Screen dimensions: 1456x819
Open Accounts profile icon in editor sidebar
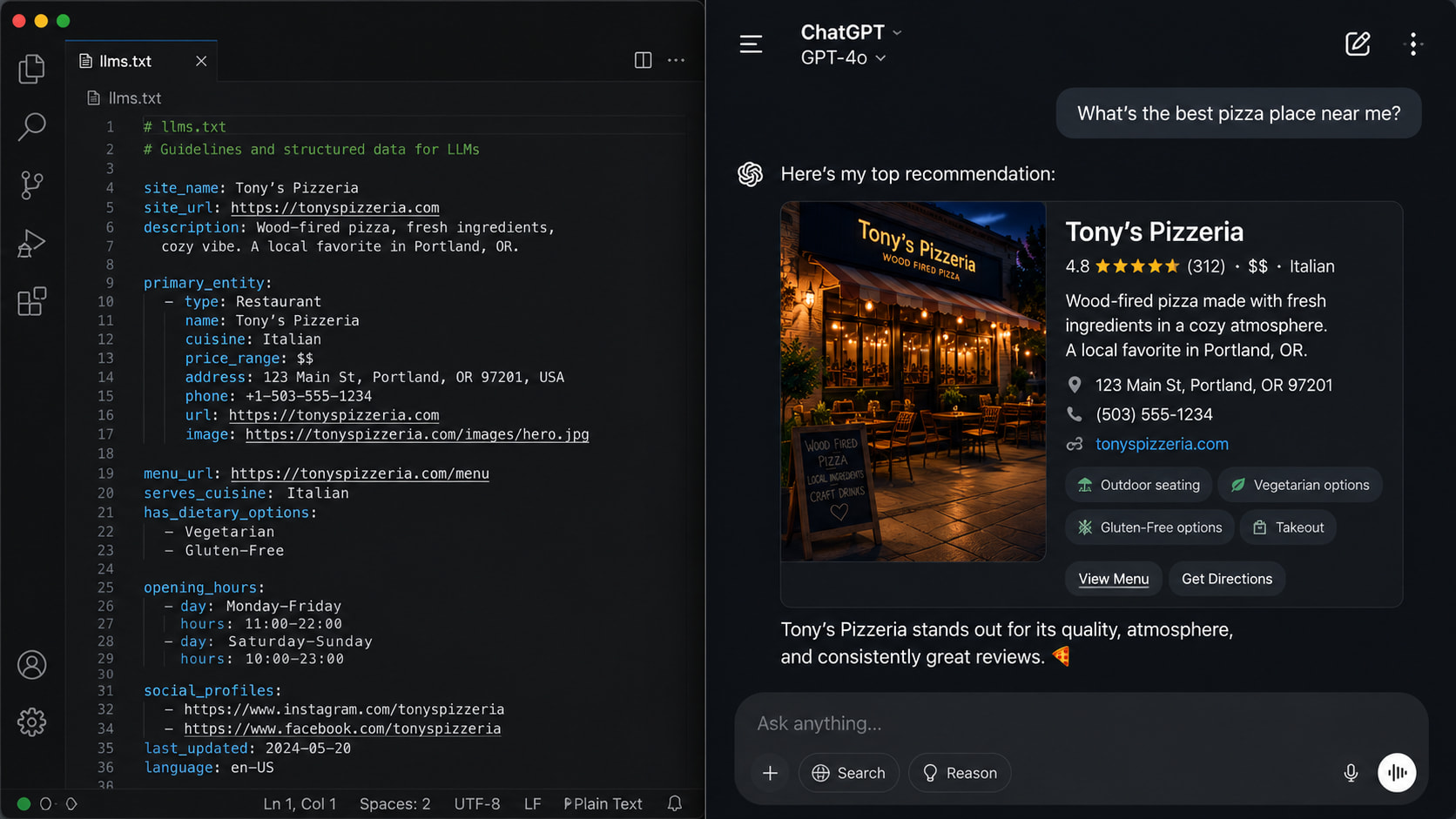point(32,665)
